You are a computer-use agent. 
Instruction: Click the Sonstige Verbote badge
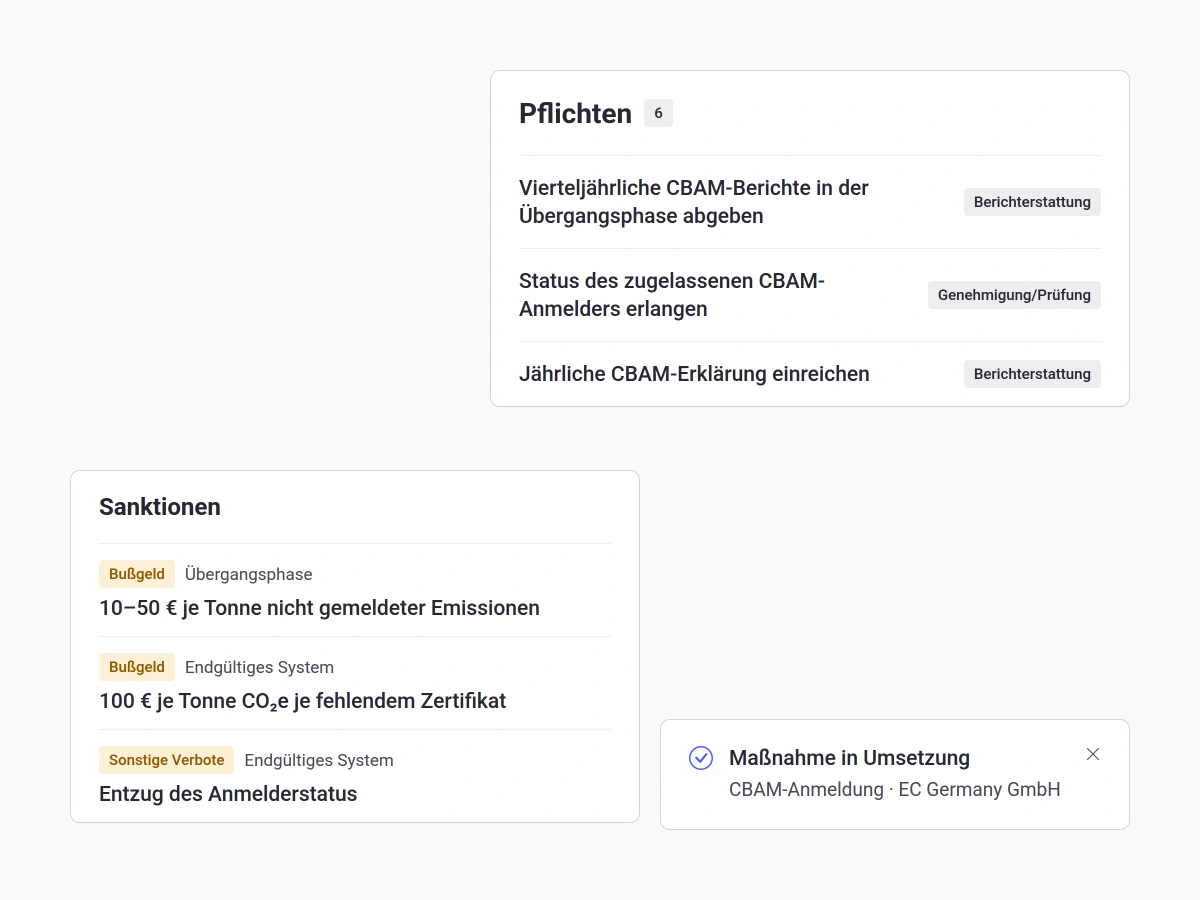(166, 760)
